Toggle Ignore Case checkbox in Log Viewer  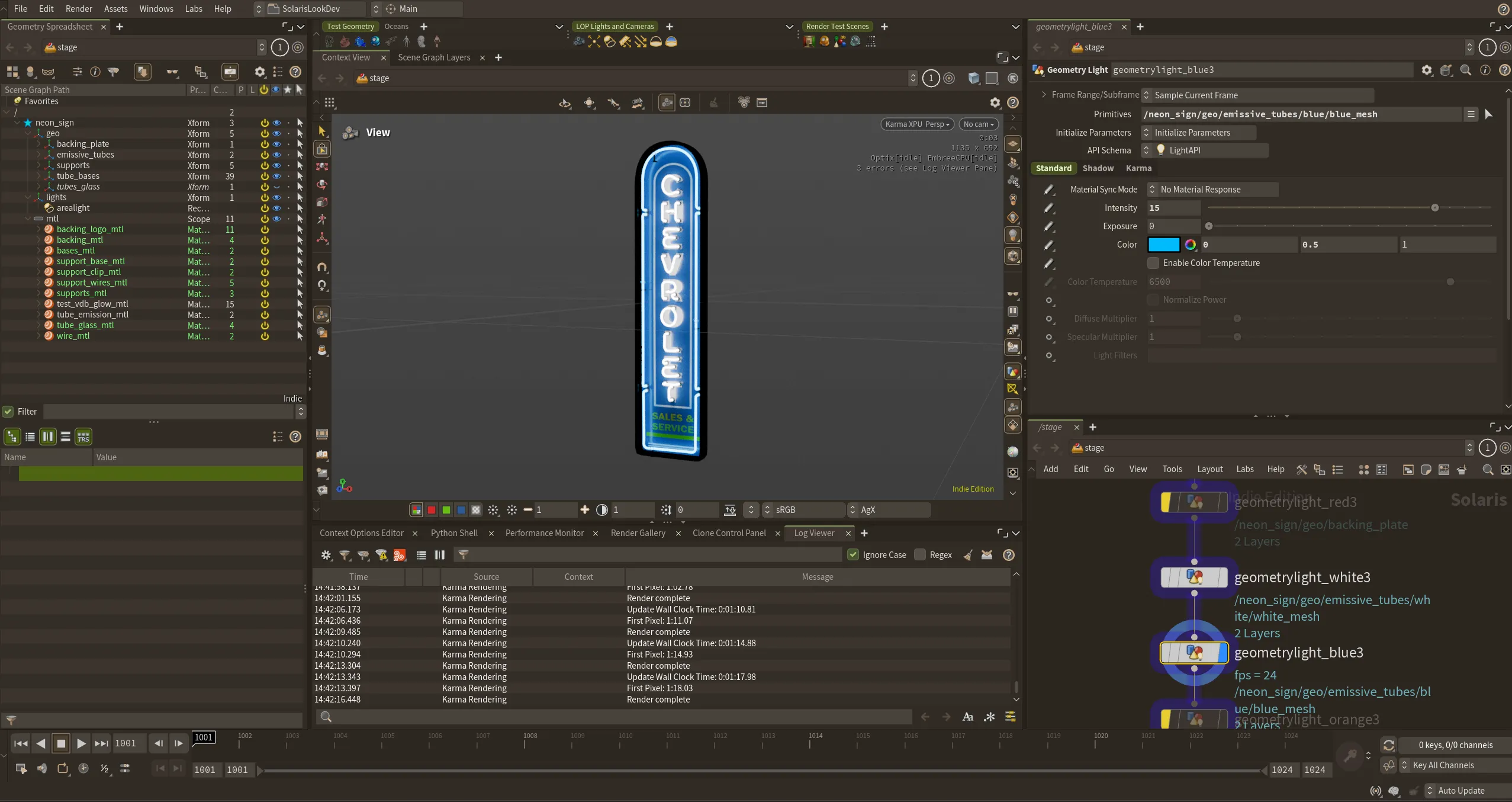853,555
